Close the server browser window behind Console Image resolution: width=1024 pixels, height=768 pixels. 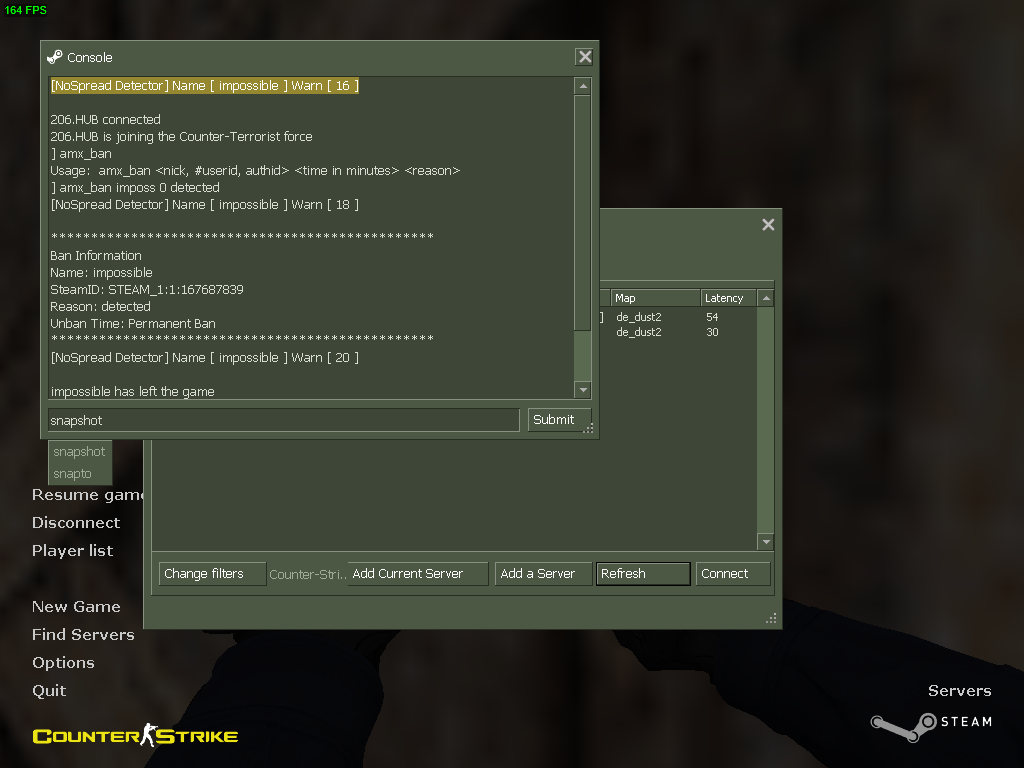coord(768,225)
